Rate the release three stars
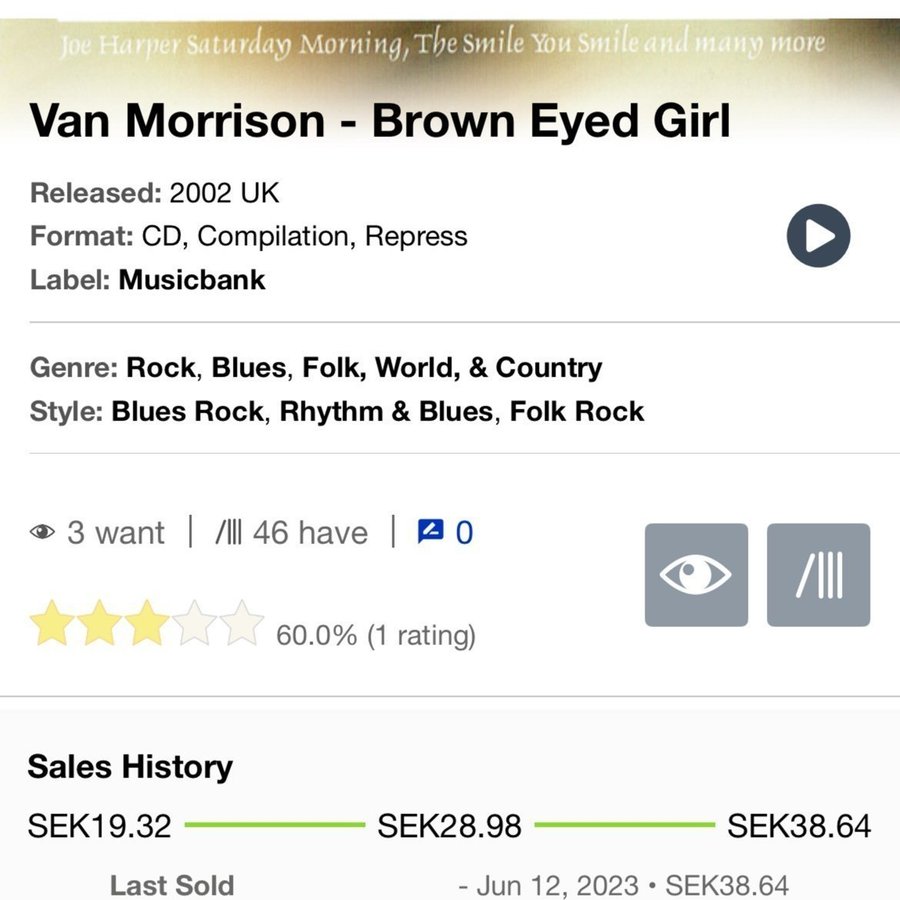 coord(147,623)
